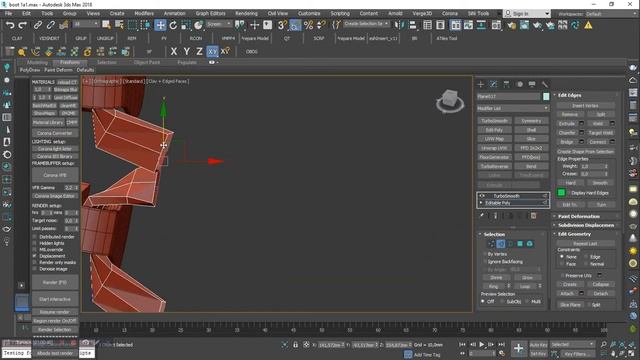Click the ViewCube in viewport

[x=450, y=100]
